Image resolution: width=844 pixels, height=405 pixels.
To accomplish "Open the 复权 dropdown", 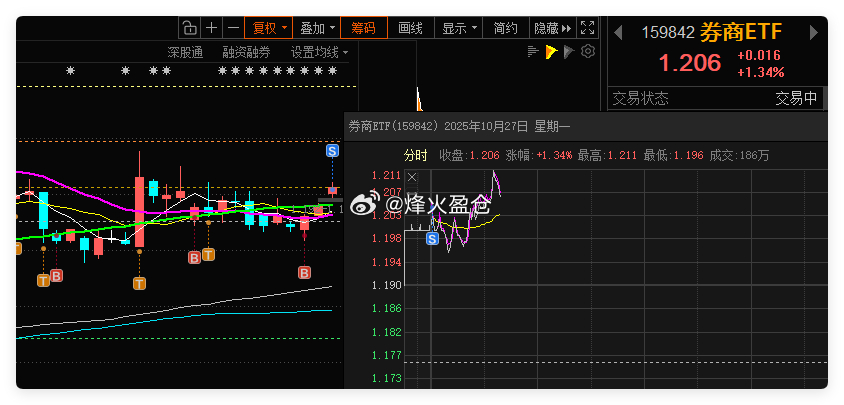I will 268,27.
